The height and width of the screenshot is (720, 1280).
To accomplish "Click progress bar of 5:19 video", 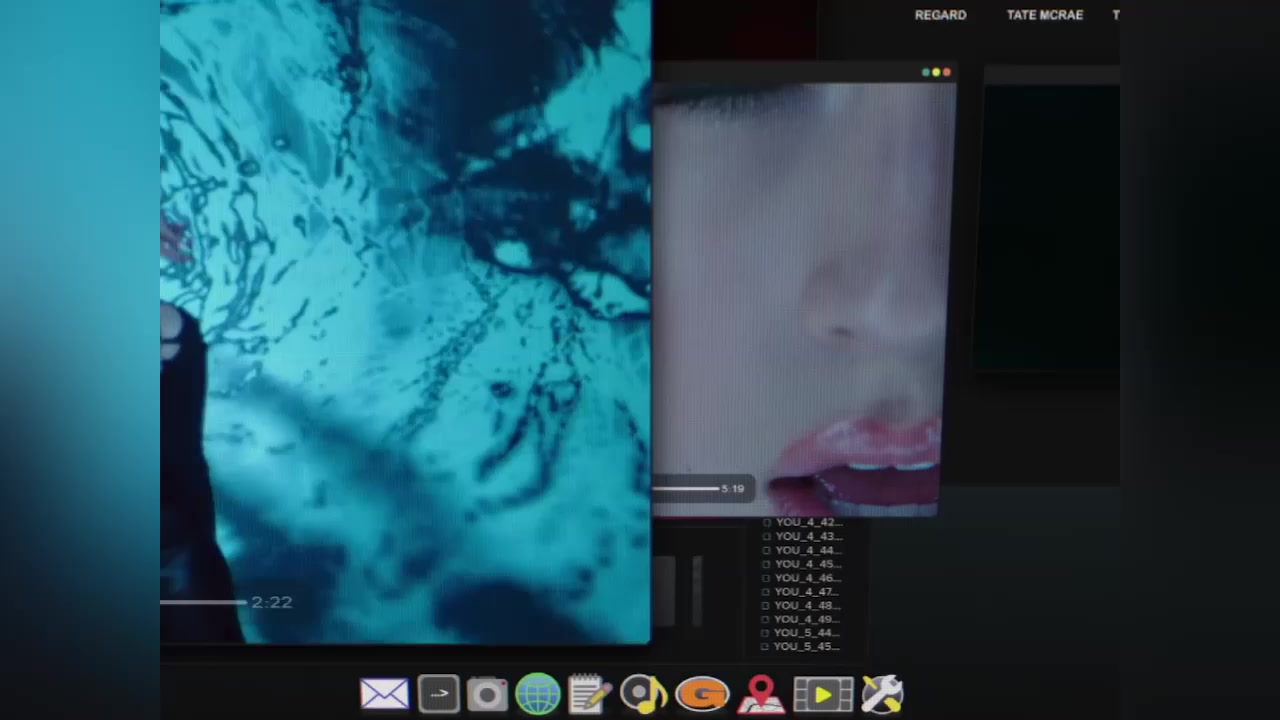I will pyautogui.click(x=685, y=489).
